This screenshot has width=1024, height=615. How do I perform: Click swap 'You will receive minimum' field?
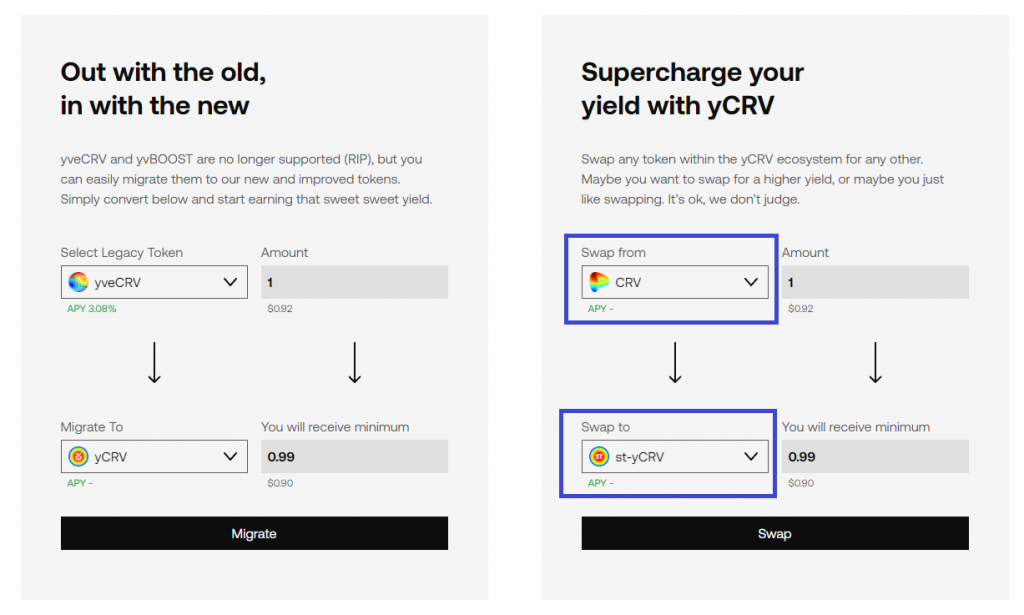coord(875,456)
